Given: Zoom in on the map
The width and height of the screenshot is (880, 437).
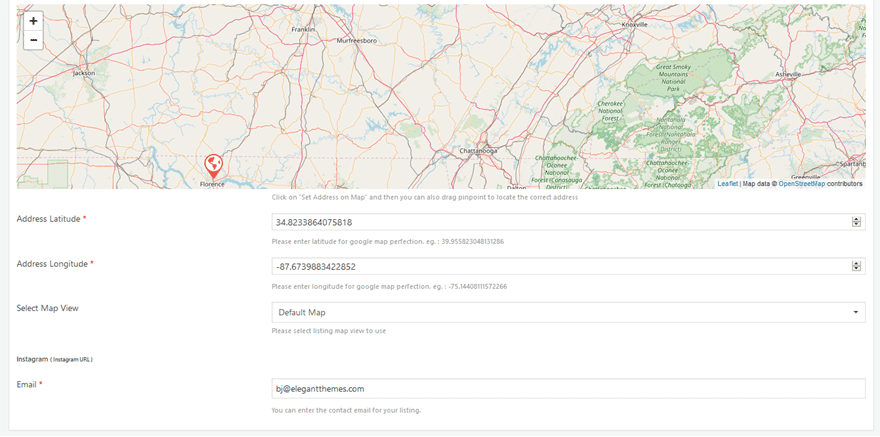Looking at the screenshot, I should [34, 21].
